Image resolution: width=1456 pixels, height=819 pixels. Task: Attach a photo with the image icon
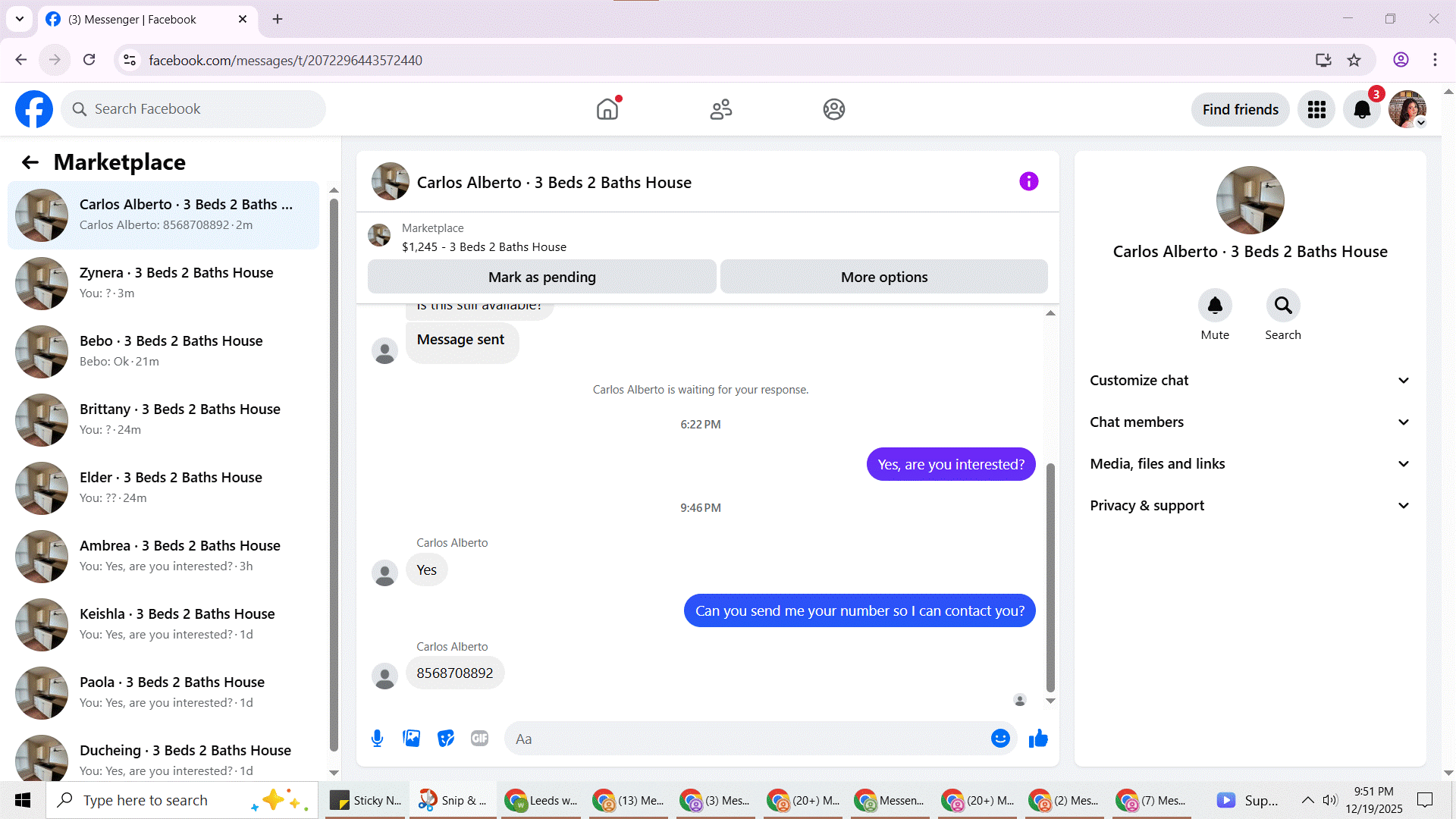point(411,739)
